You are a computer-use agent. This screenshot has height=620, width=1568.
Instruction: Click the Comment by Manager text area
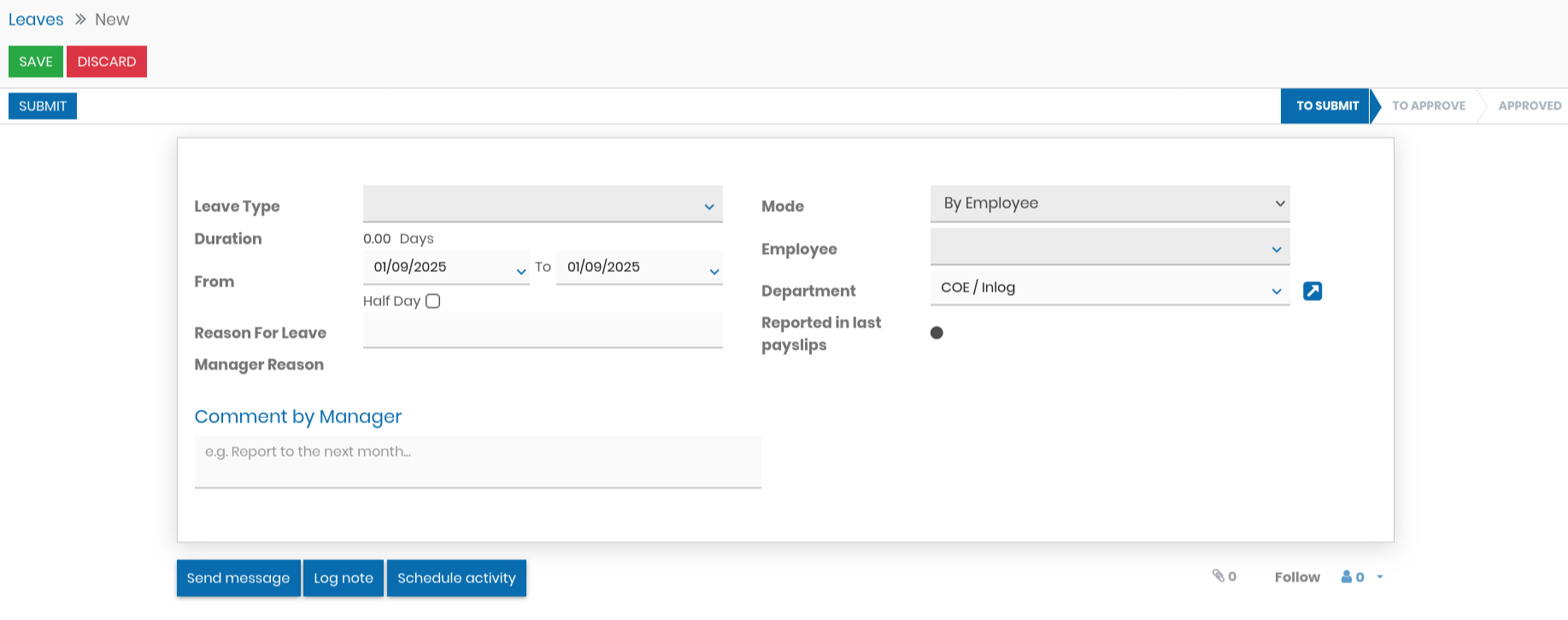(x=477, y=462)
